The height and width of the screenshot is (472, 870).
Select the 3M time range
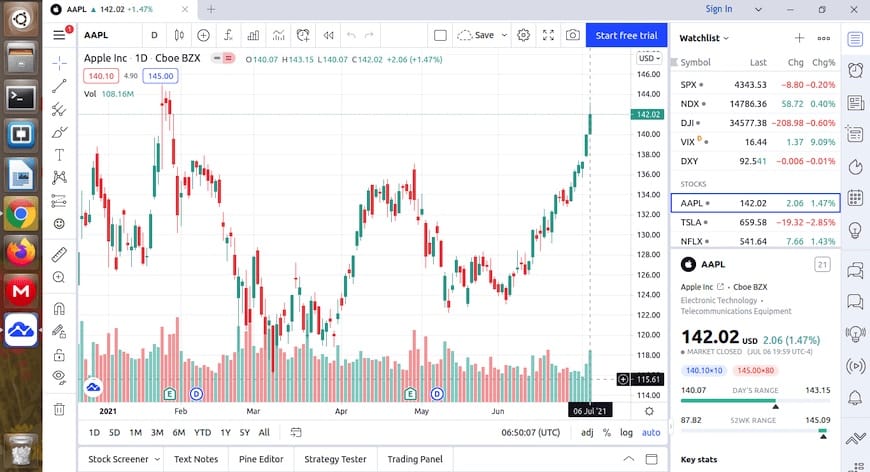(x=157, y=433)
